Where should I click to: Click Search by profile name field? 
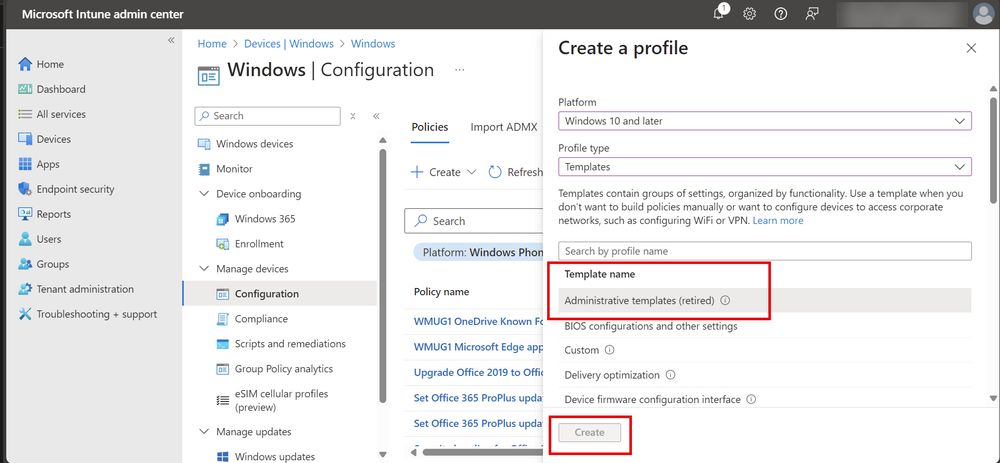(765, 251)
